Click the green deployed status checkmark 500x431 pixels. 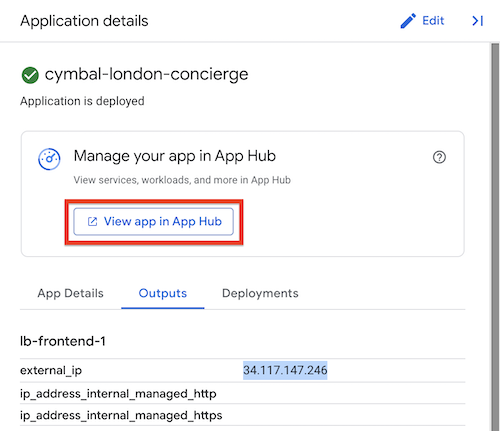click(x=30, y=75)
